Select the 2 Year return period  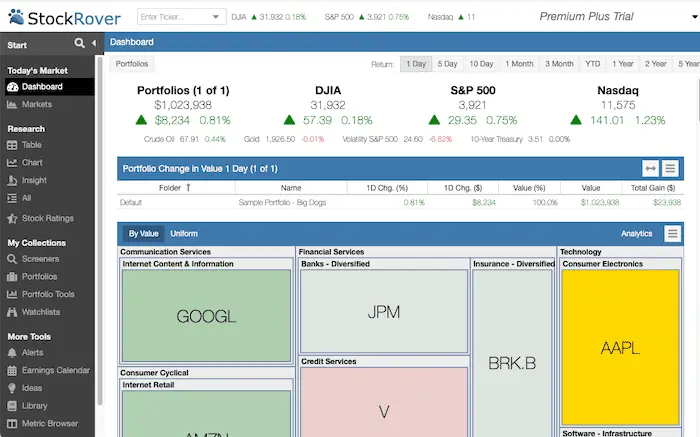pos(655,64)
